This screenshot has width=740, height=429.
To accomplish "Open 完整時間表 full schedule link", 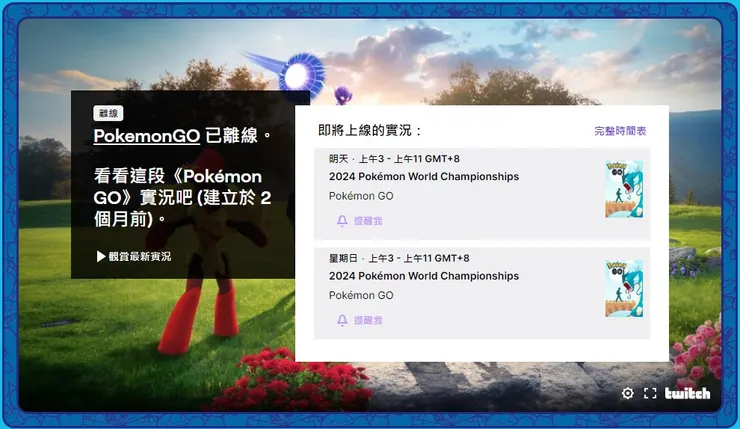I will pos(620,131).
